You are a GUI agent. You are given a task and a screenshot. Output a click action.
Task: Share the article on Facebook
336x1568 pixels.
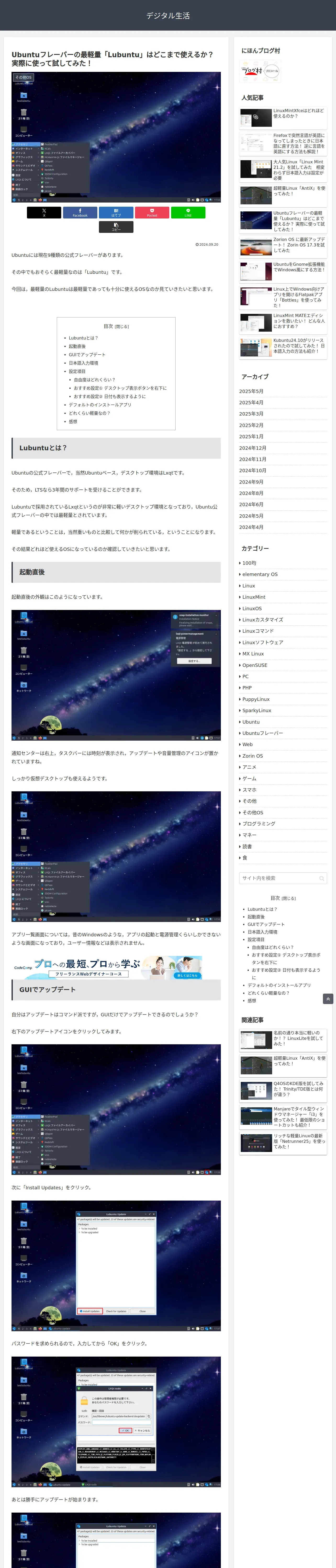point(80,212)
